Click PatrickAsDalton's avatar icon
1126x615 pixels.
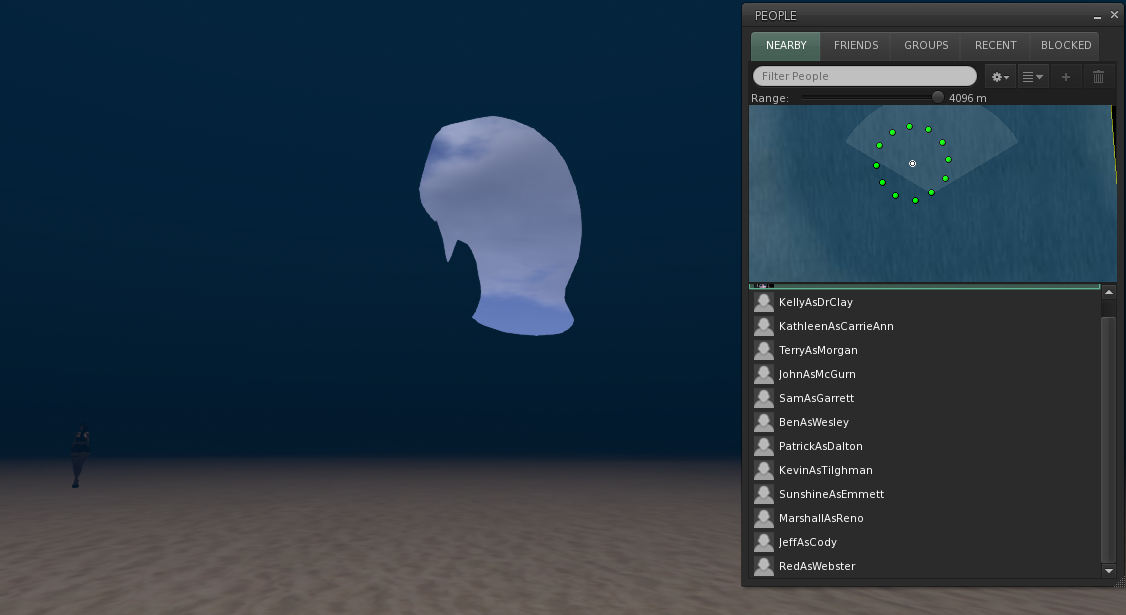point(763,446)
